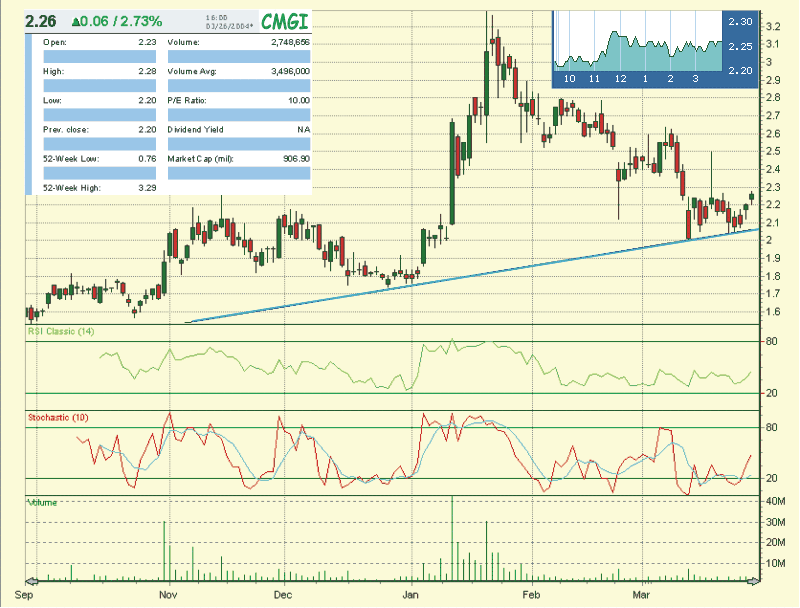This screenshot has height=608, width=800.
Task: Click the 2.30 label on the mini chart
Action: [x=740, y=21]
